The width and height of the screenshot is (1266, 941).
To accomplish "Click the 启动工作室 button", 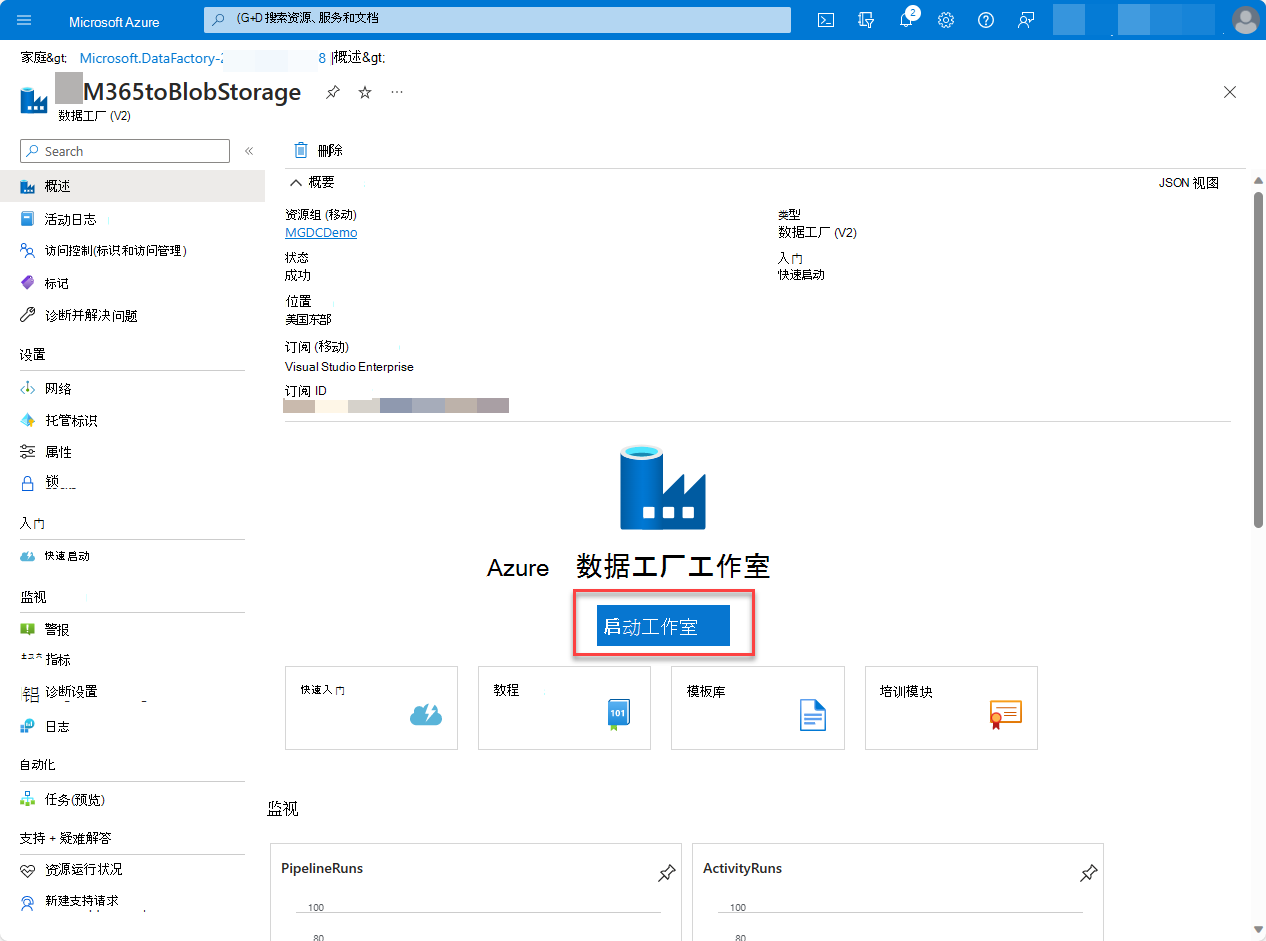I will [663, 626].
